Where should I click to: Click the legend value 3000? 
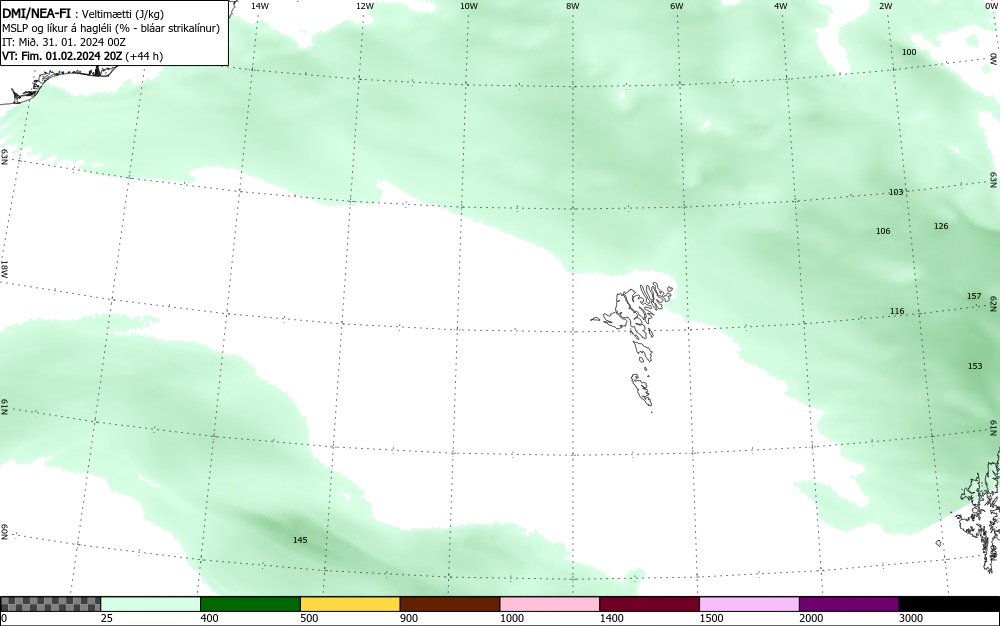click(911, 618)
